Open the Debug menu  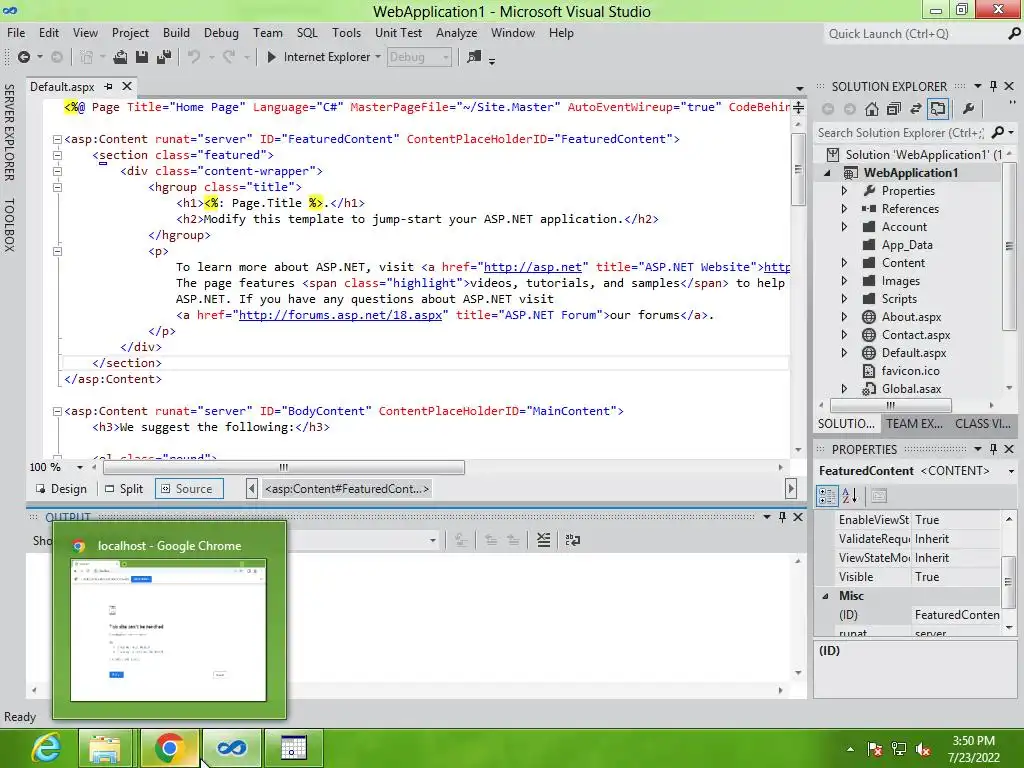[221, 33]
